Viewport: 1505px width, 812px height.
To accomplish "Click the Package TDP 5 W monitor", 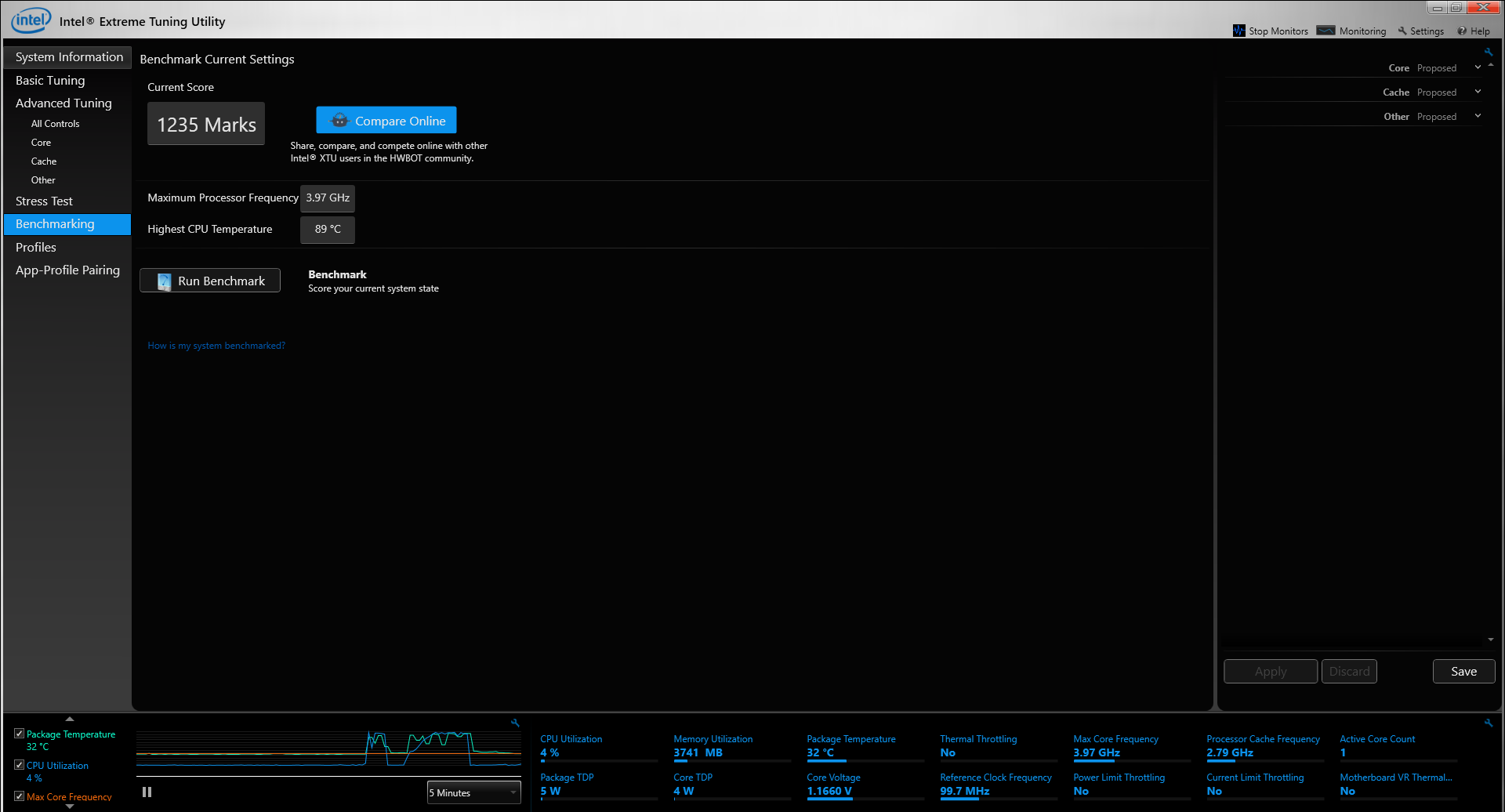I will point(599,786).
